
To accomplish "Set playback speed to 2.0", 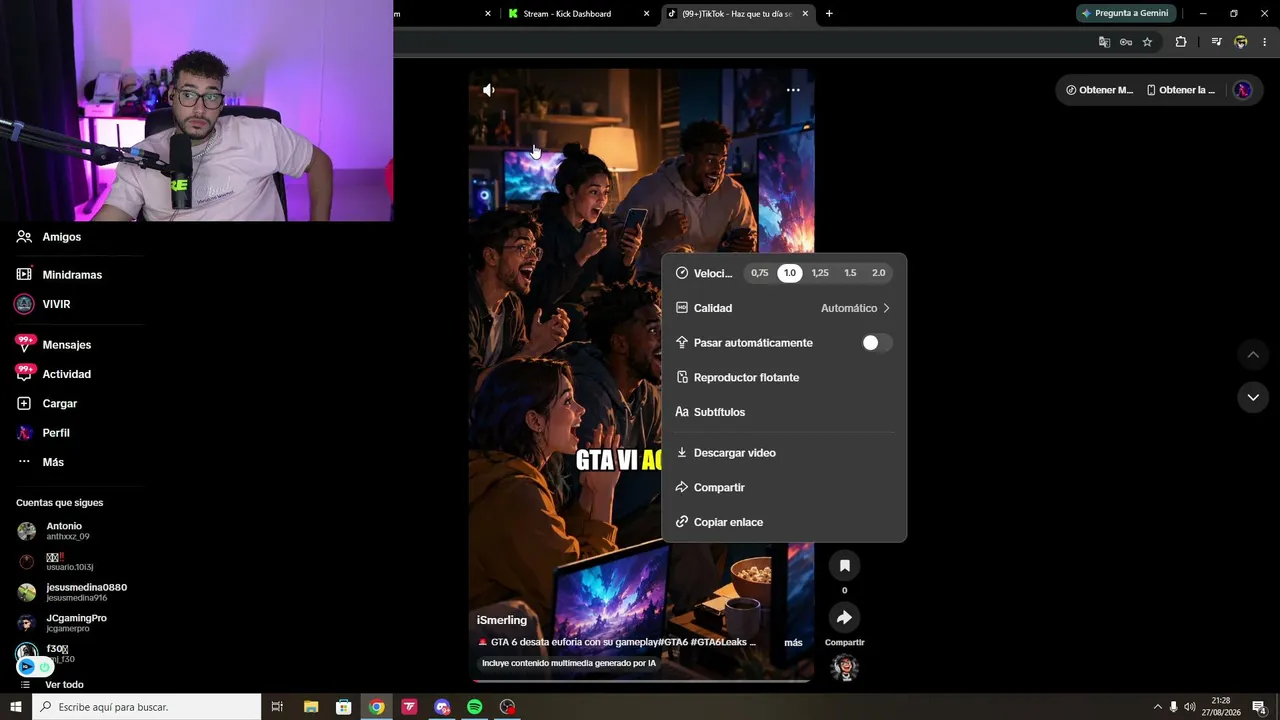I will [x=879, y=273].
